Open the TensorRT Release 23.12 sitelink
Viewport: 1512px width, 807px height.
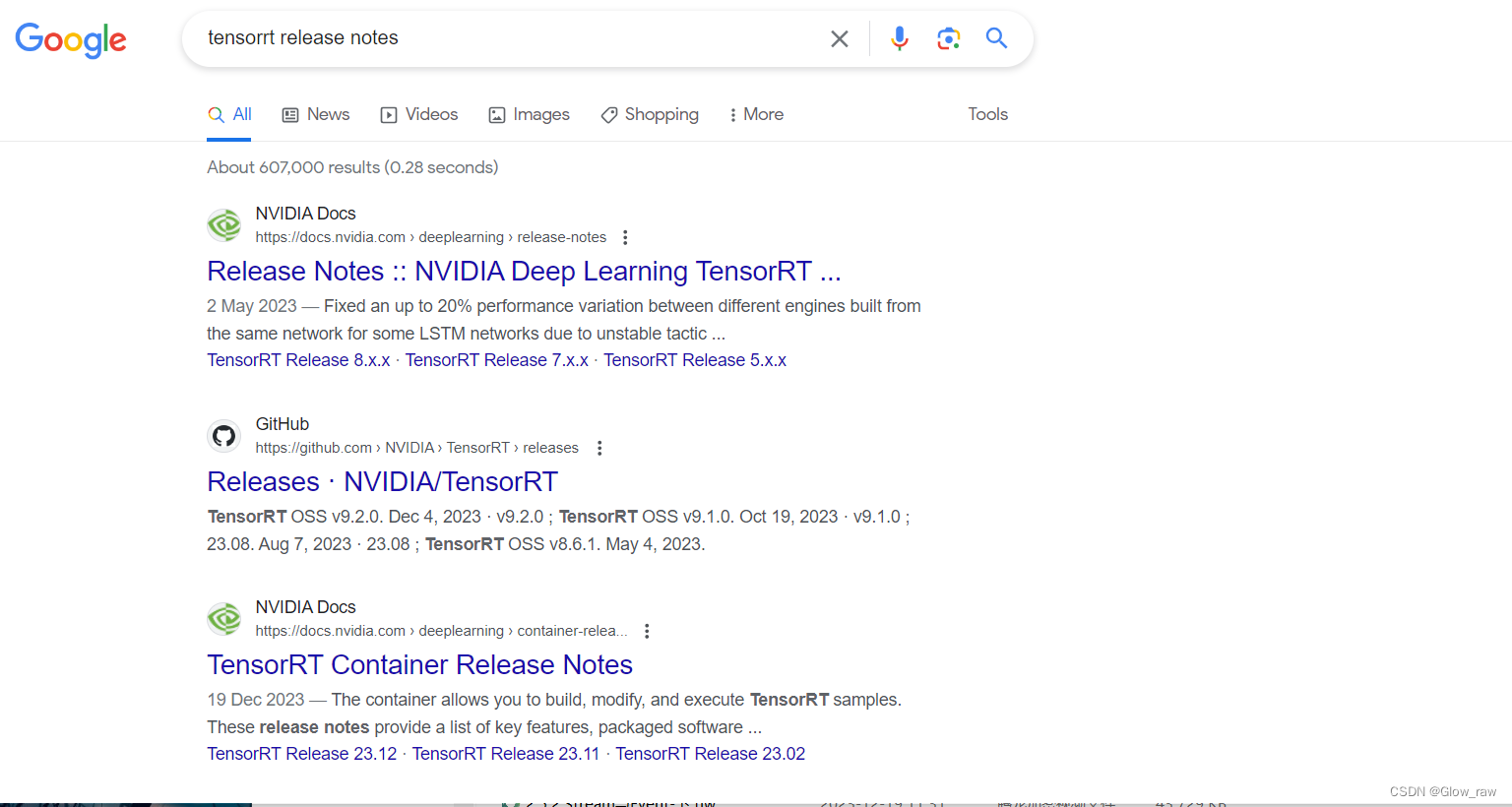coord(301,753)
